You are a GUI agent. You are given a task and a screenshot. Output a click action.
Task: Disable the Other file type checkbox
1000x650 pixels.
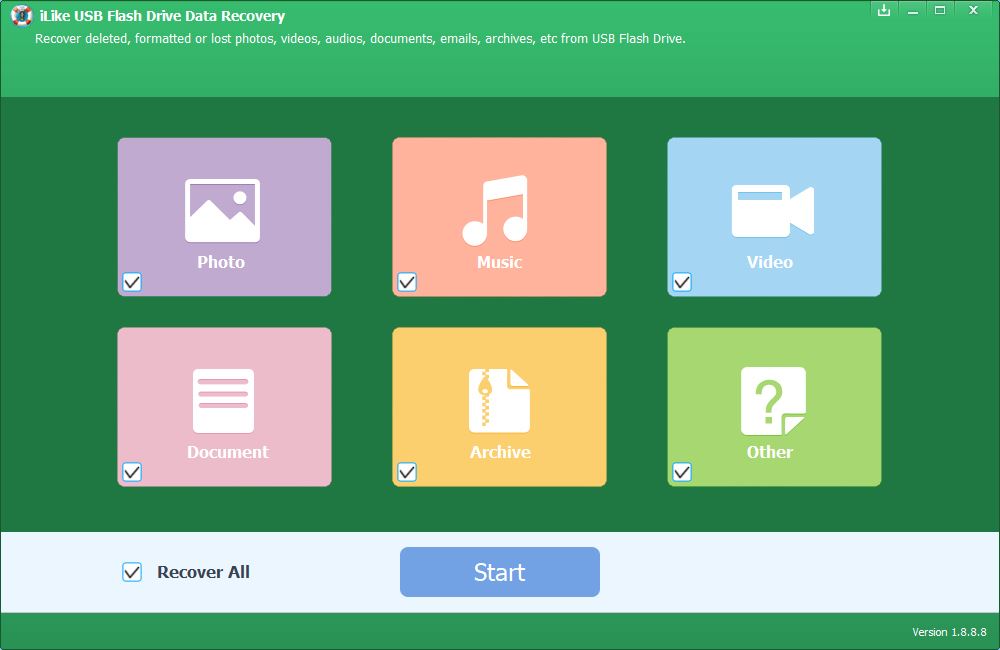[682, 473]
